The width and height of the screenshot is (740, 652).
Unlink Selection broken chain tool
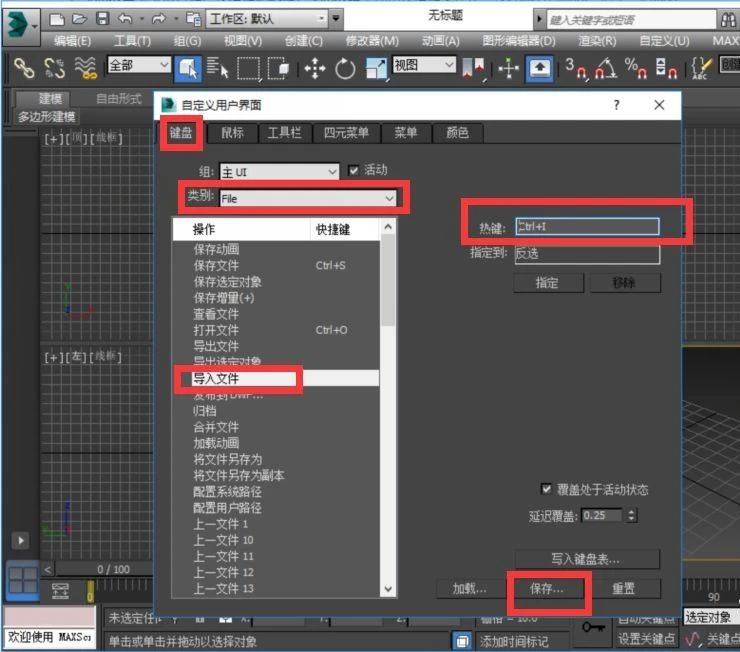pos(54,67)
